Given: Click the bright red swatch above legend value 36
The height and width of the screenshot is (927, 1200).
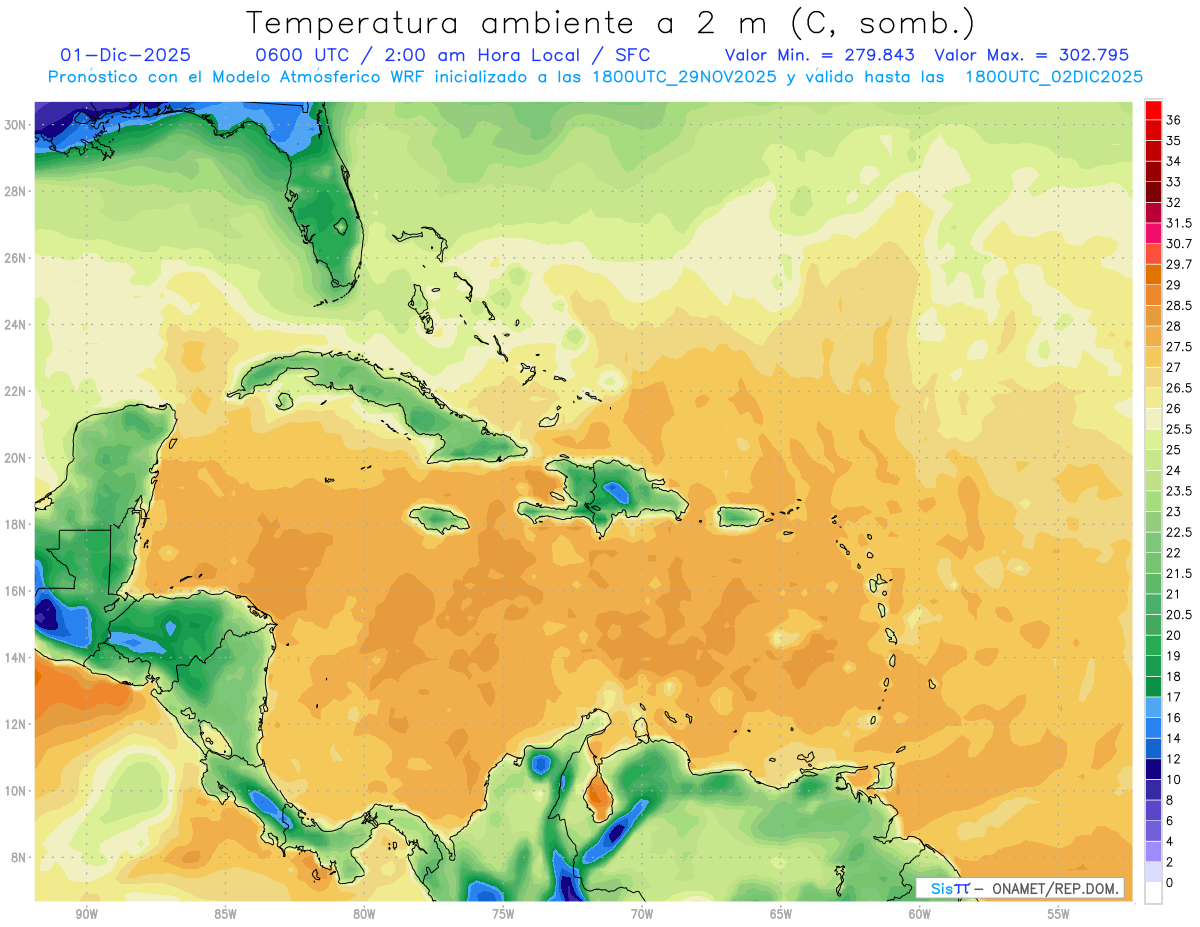Looking at the screenshot, I should pos(1153,110).
